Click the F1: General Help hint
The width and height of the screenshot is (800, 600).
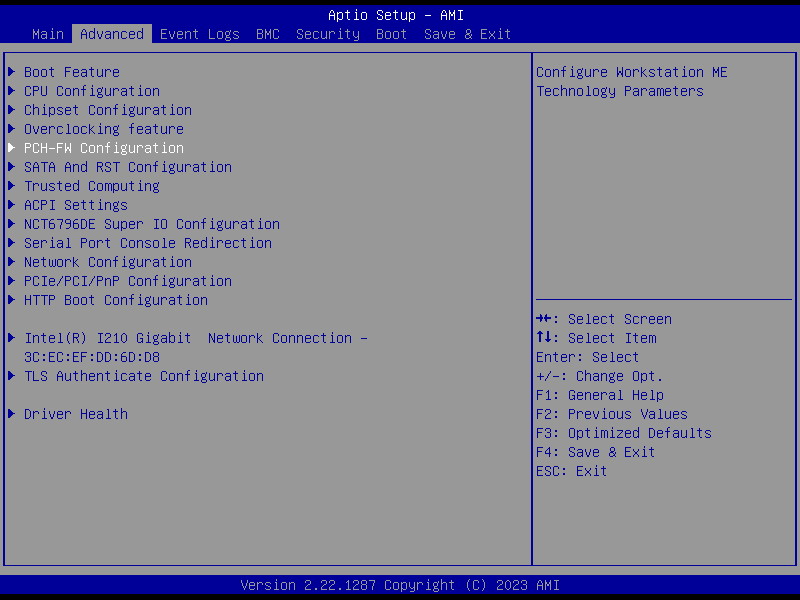[x=599, y=395]
